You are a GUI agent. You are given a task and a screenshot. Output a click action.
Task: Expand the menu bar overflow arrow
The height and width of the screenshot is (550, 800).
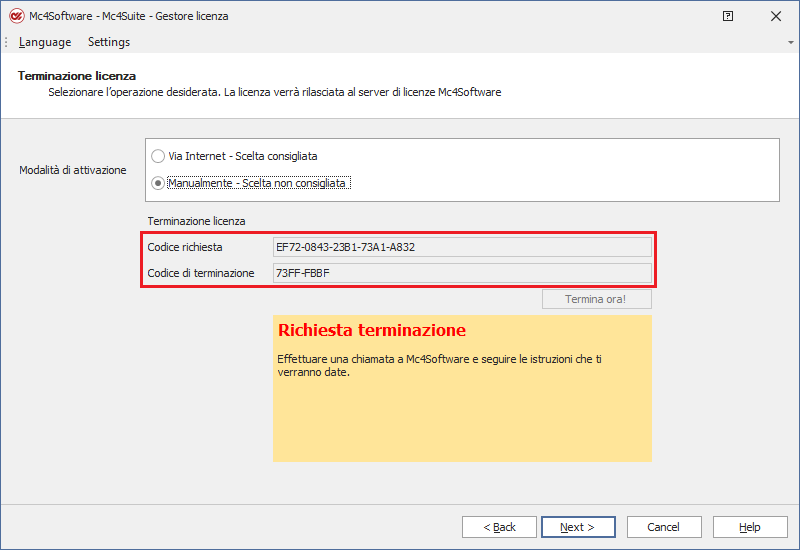point(791,42)
